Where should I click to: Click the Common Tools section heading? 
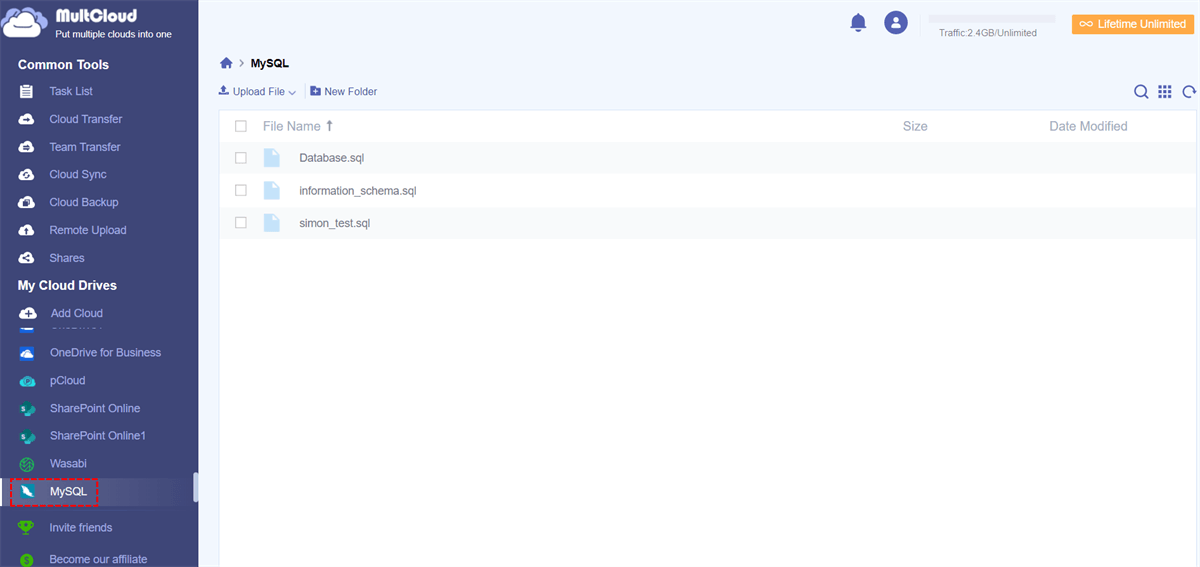(63, 64)
